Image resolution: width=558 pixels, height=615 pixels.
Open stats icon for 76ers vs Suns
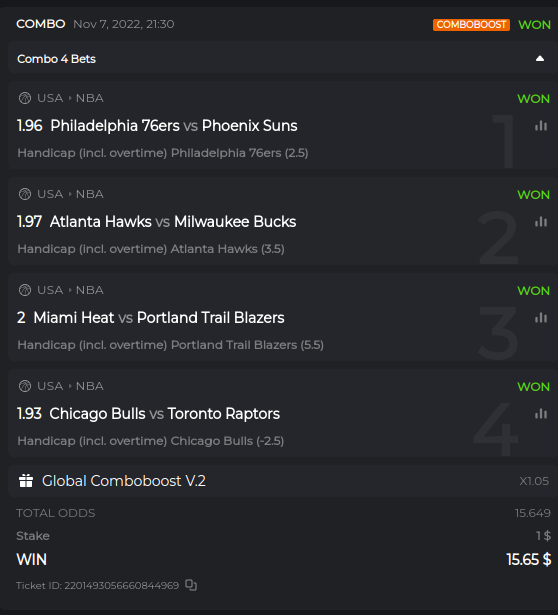tap(541, 126)
